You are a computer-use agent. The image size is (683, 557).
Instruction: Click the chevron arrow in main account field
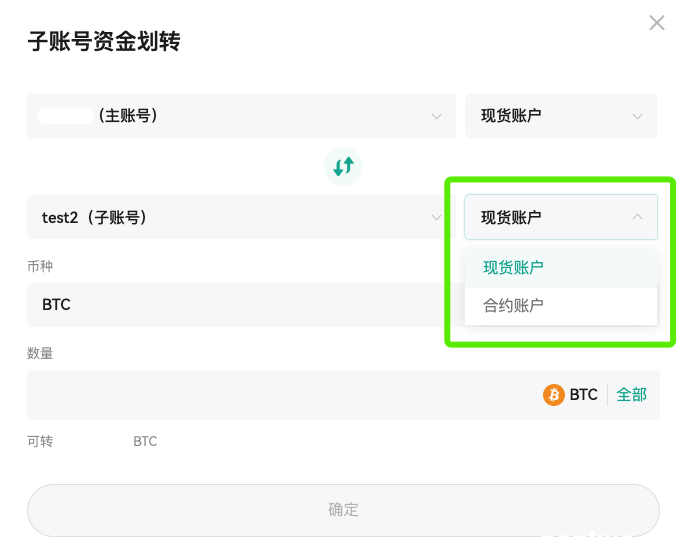436,116
